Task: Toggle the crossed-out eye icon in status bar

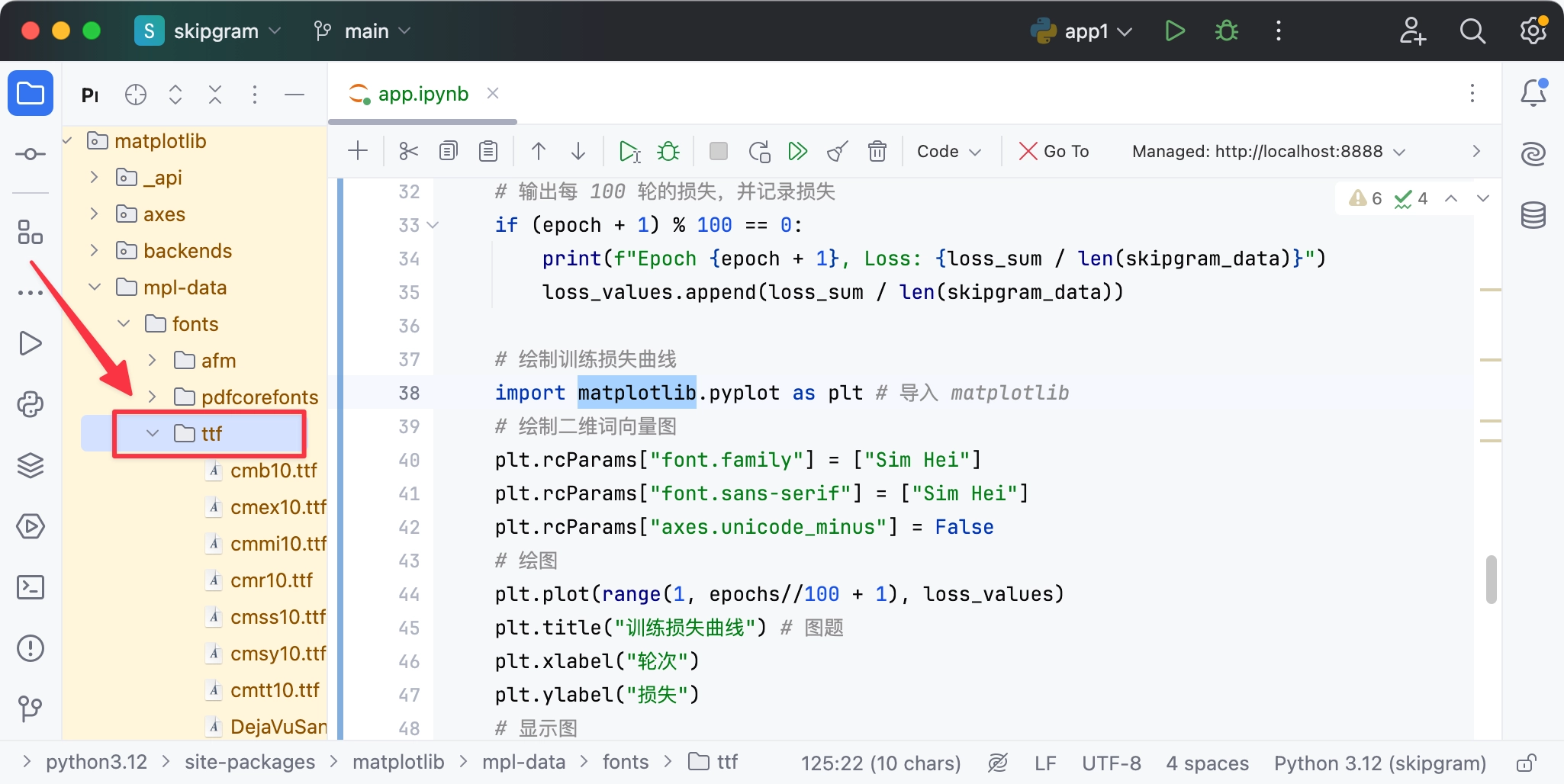Action: coord(998,763)
